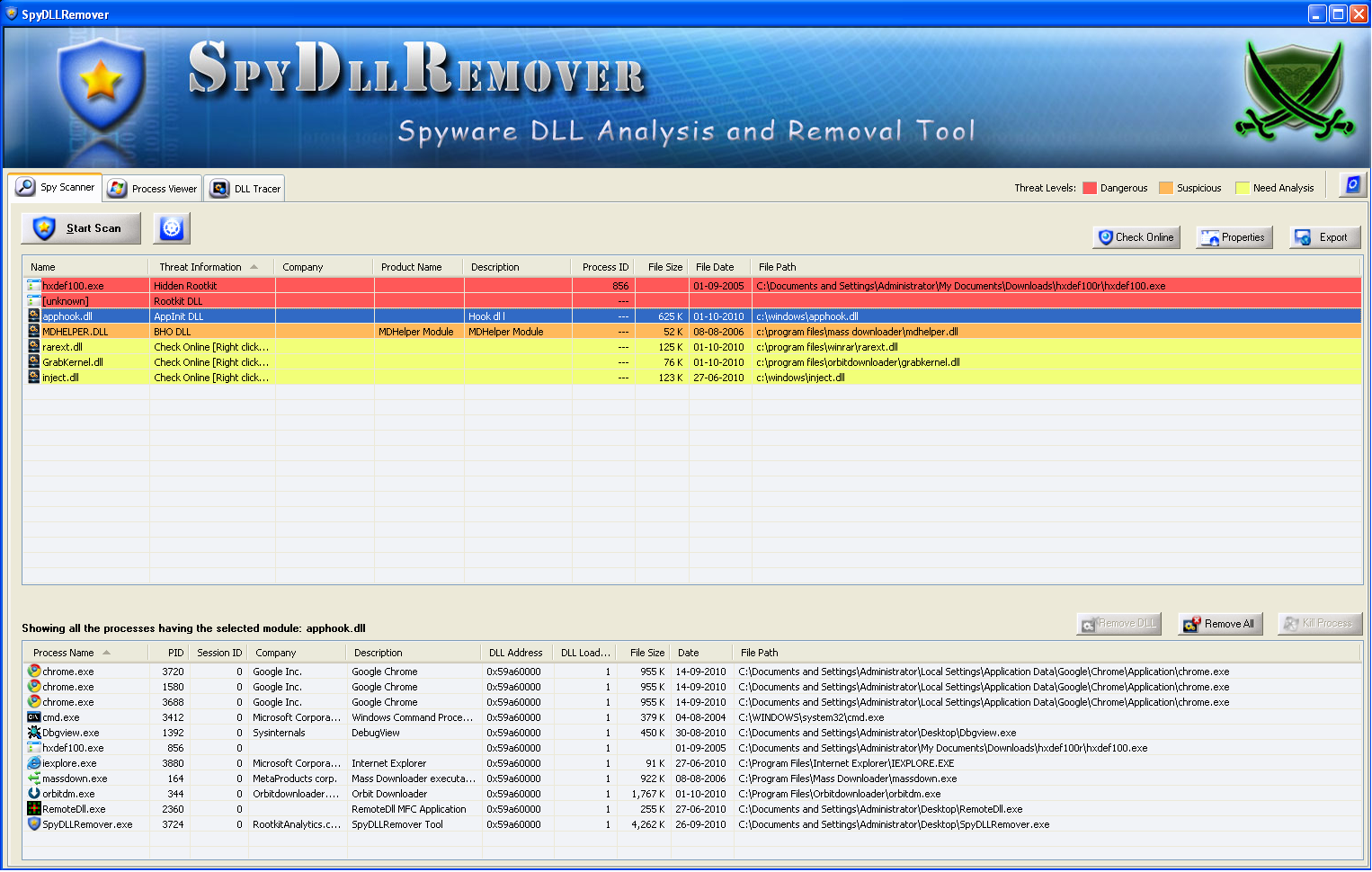Click the Chrome icon of PID 3720
1372x872 pixels.
pyautogui.click(x=34, y=672)
